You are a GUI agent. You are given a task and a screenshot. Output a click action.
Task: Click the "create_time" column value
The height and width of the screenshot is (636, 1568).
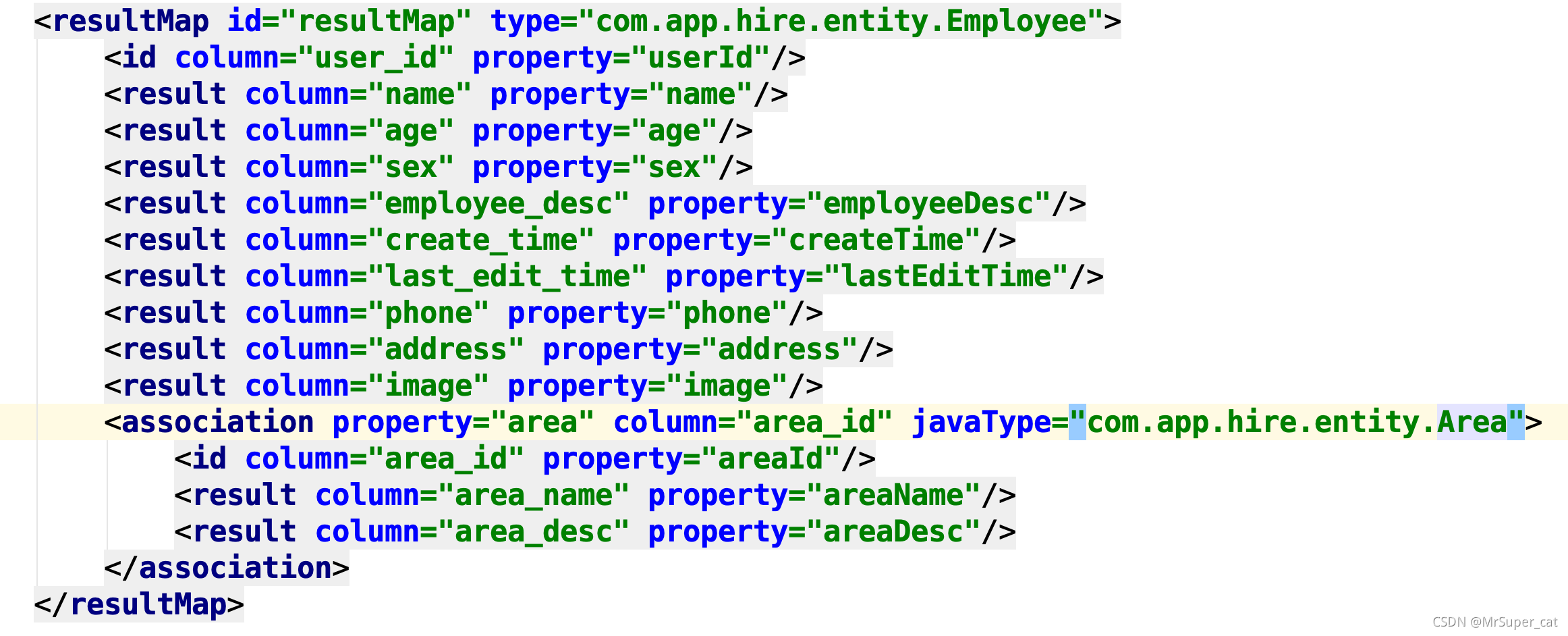pos(481,240)
